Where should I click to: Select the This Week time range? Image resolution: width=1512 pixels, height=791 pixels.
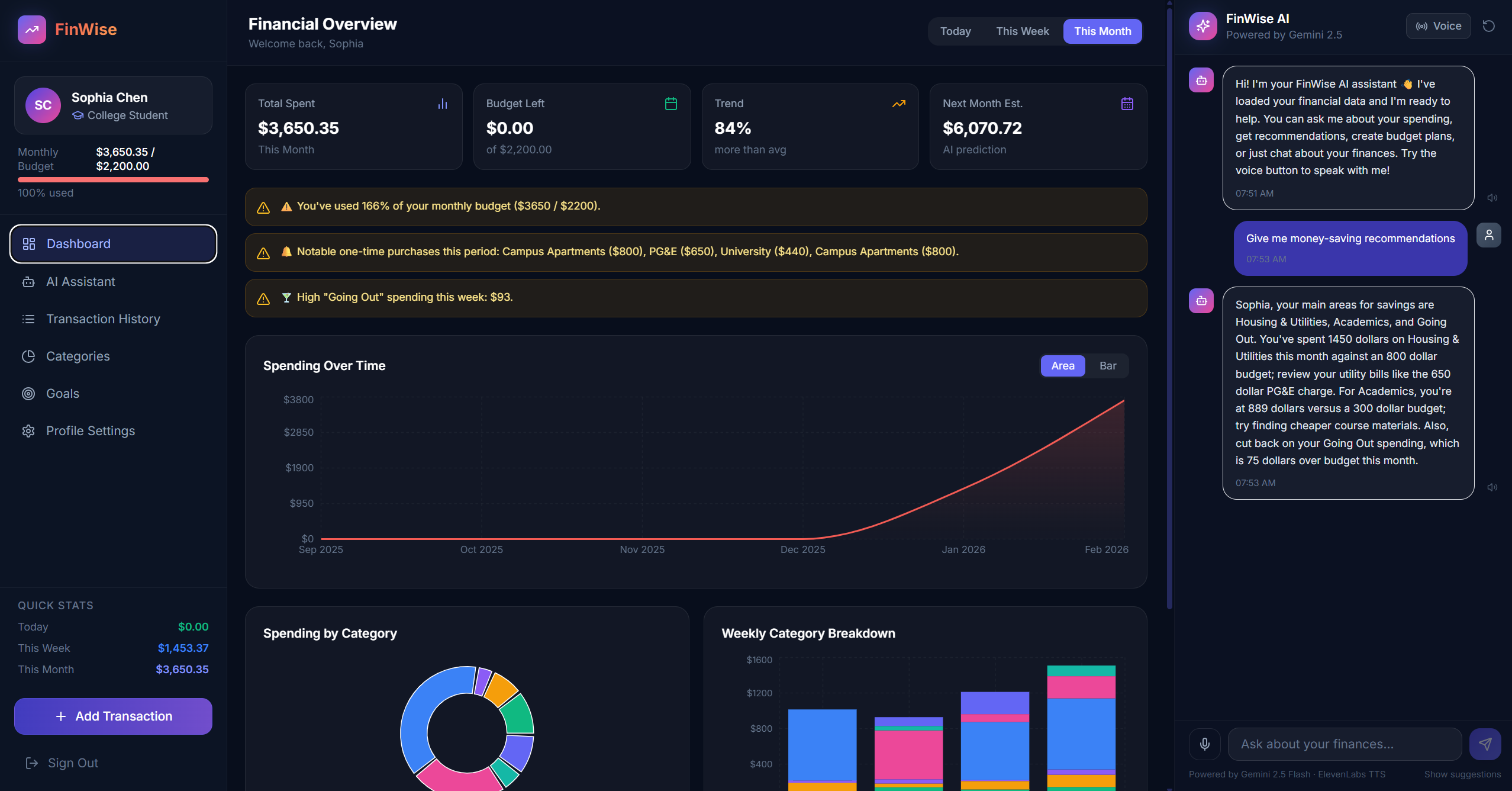[1022, 31]
